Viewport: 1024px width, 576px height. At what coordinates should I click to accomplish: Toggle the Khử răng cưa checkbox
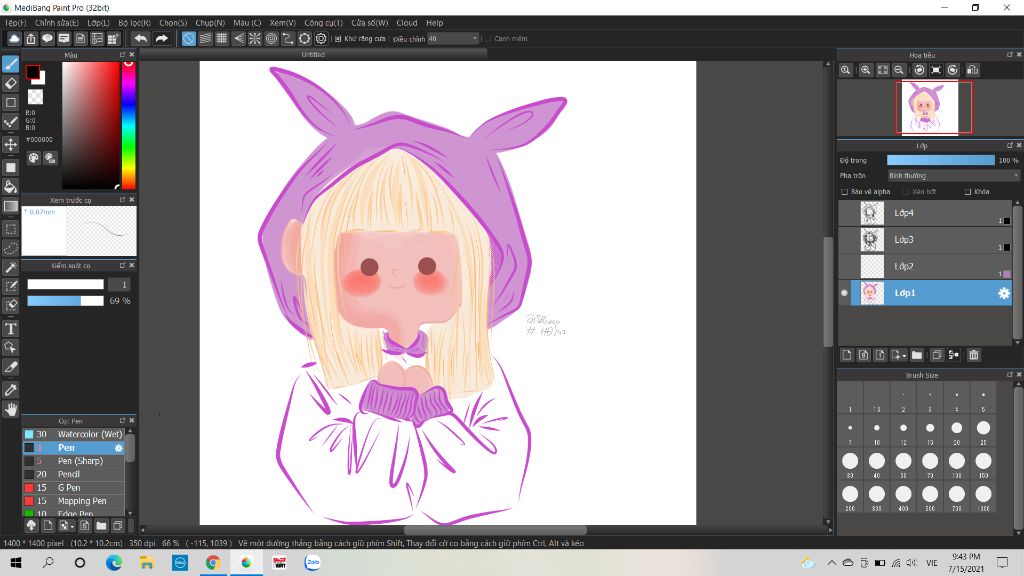click(x=338, y=39)
